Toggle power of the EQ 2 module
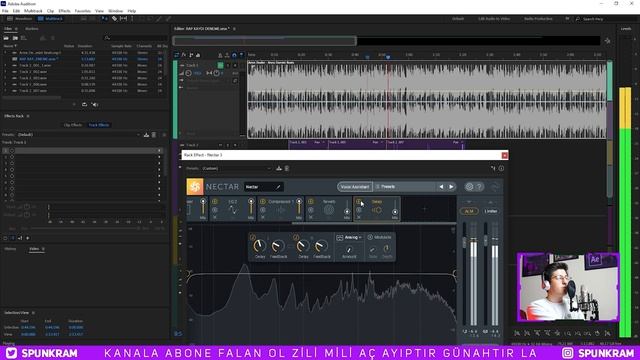The height and width of the screenshot is (360, 640). (x=215, y=201)
